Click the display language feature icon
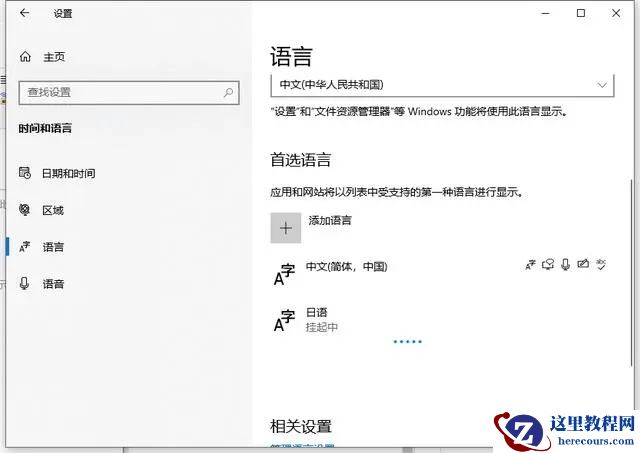The image size is (640, 453). pos(530,264)
